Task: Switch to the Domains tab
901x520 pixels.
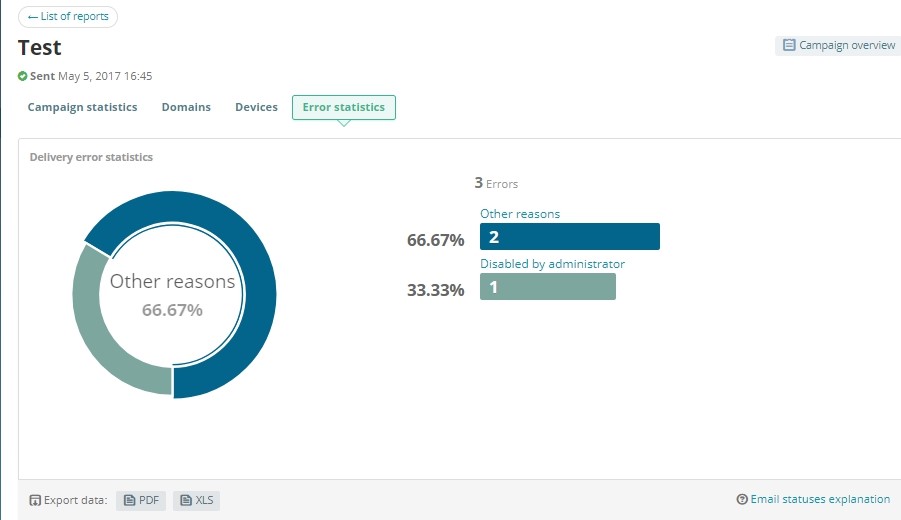Action: pos(186,107)
